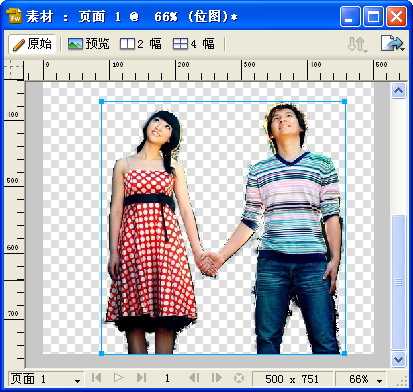Switch to the 原始 (Original) view tab

coord(32,44)
